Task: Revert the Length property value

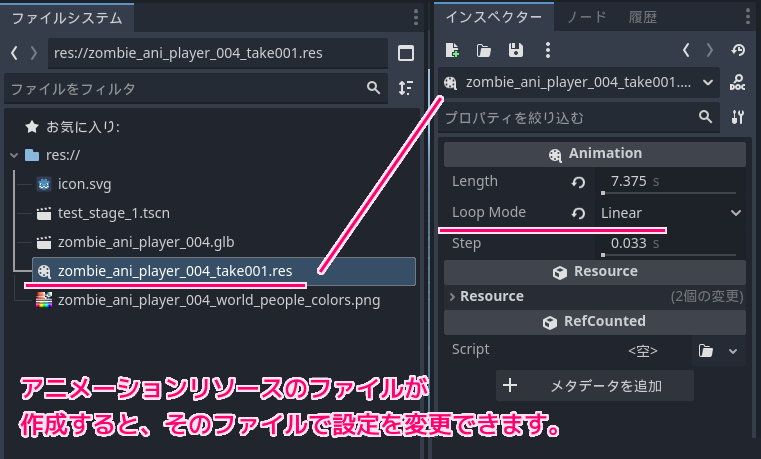Action: point(578,183)
